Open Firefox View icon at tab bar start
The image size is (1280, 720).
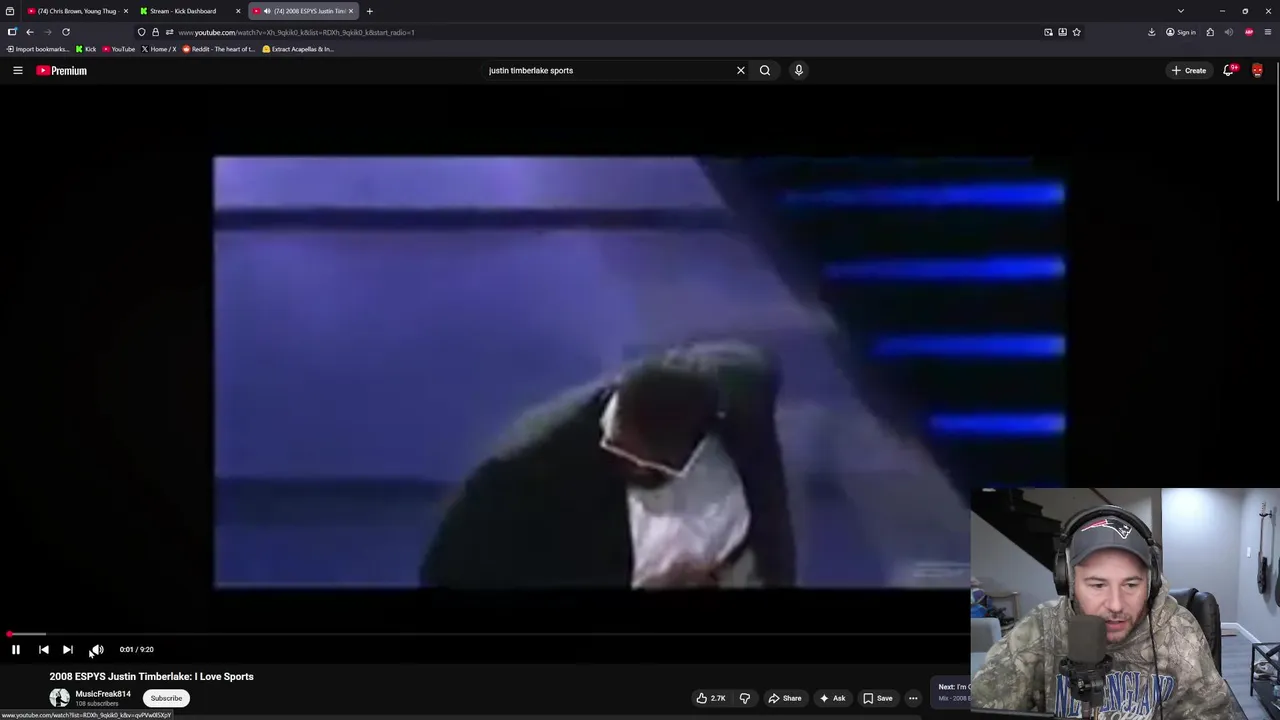[x=10, y=11]
